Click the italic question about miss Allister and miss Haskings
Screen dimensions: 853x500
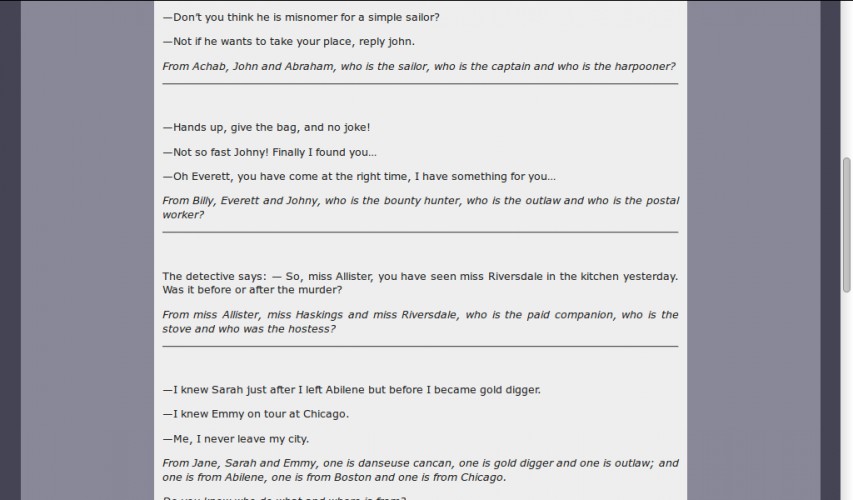tap(420, 322)
